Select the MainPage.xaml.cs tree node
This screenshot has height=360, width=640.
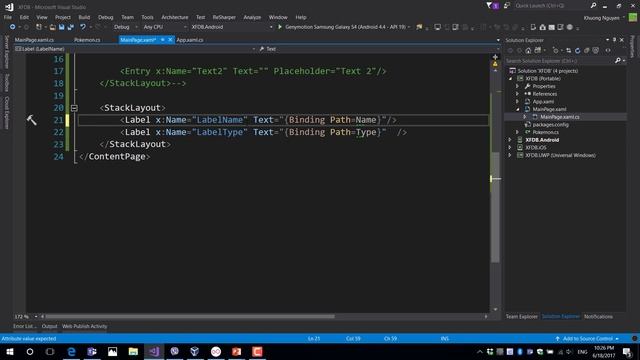point(559,117)
